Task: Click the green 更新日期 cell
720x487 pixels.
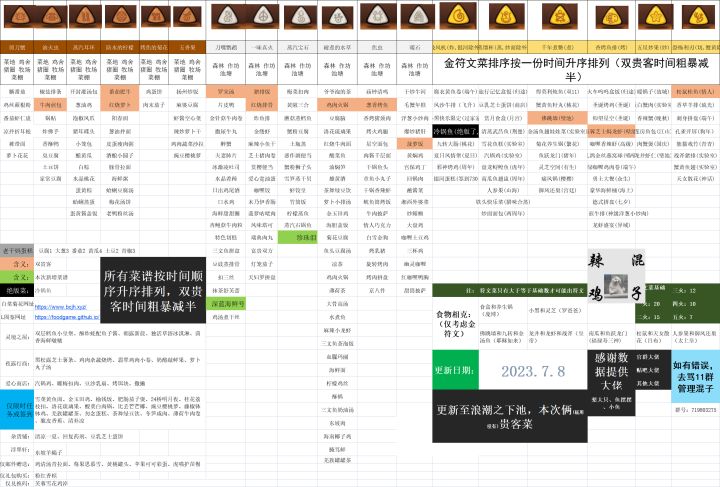Action: (456, 370)
